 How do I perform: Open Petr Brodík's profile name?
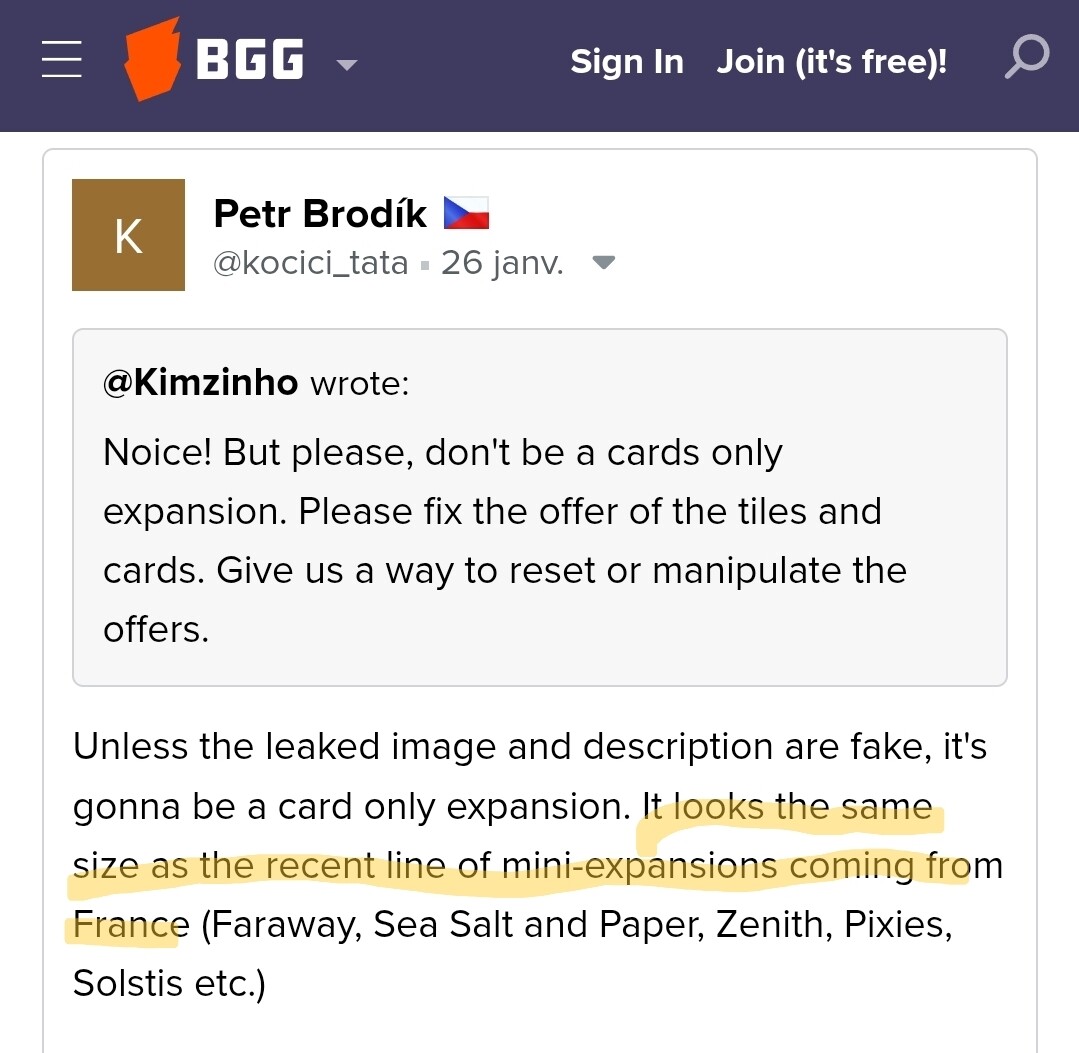320,213
